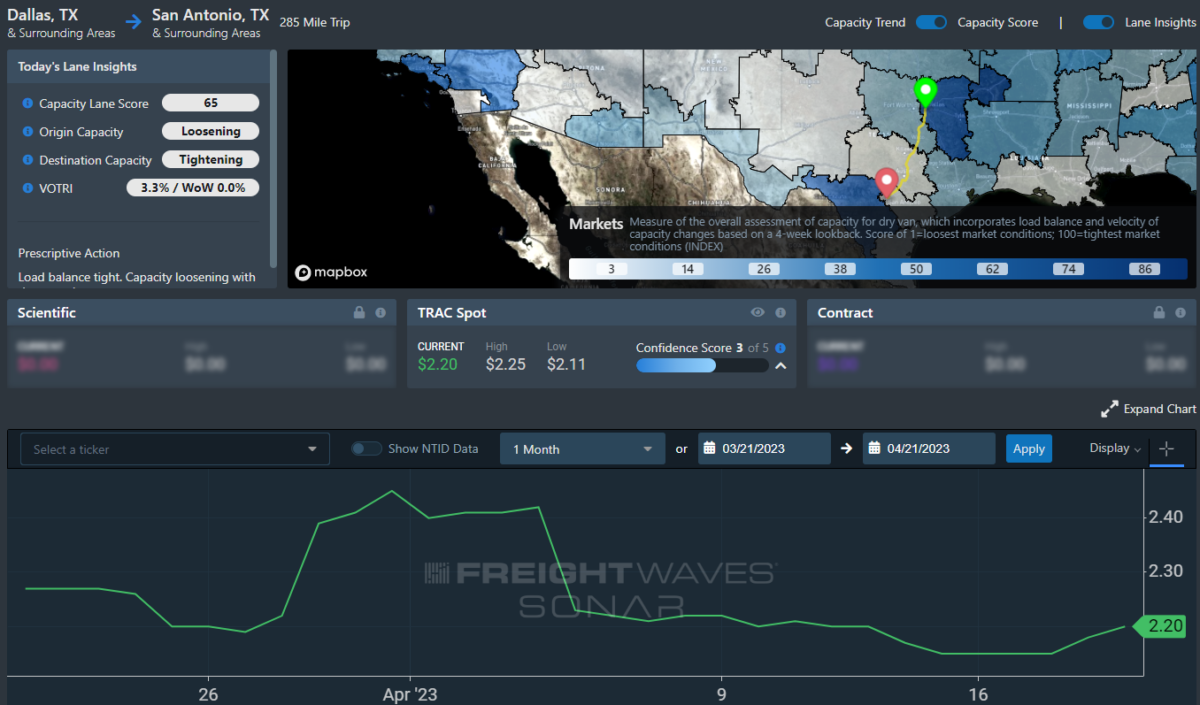
Task: Enable Show NTID Data switch
Action: 366,449
